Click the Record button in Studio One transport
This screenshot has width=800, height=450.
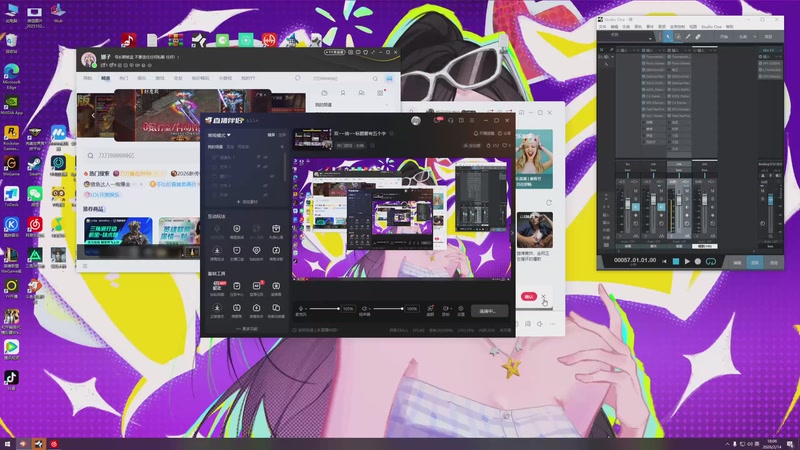(x=698, y=261)
